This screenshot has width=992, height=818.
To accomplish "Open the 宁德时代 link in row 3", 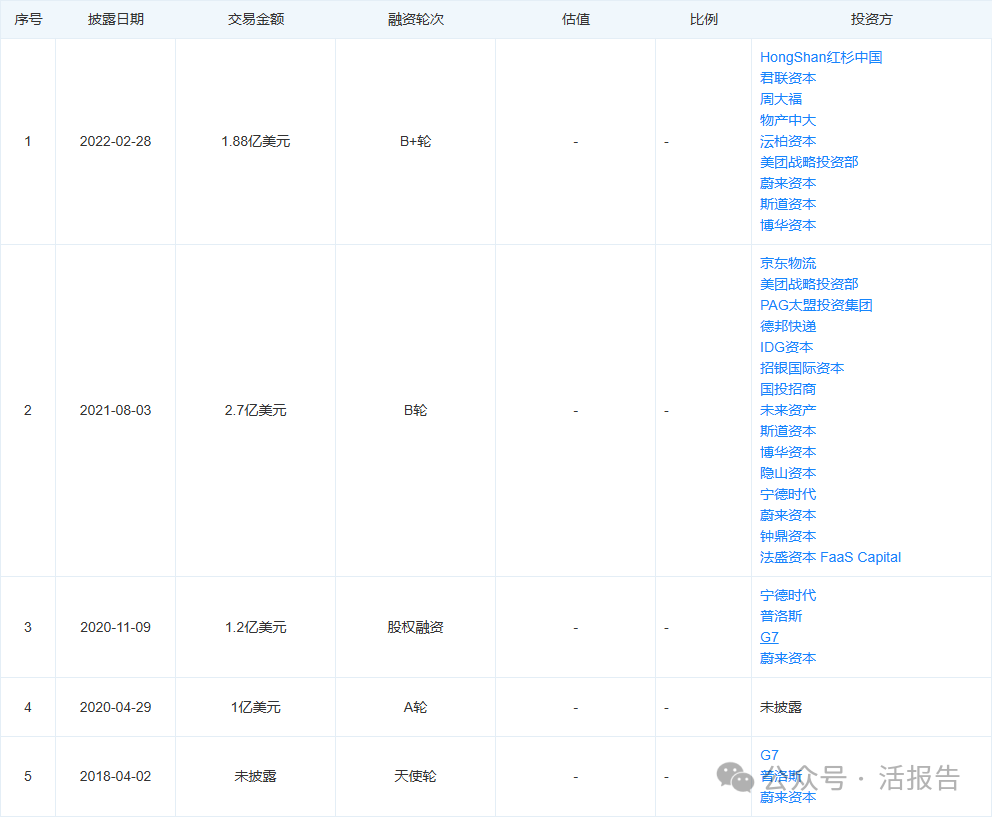I will click(787, 594).
